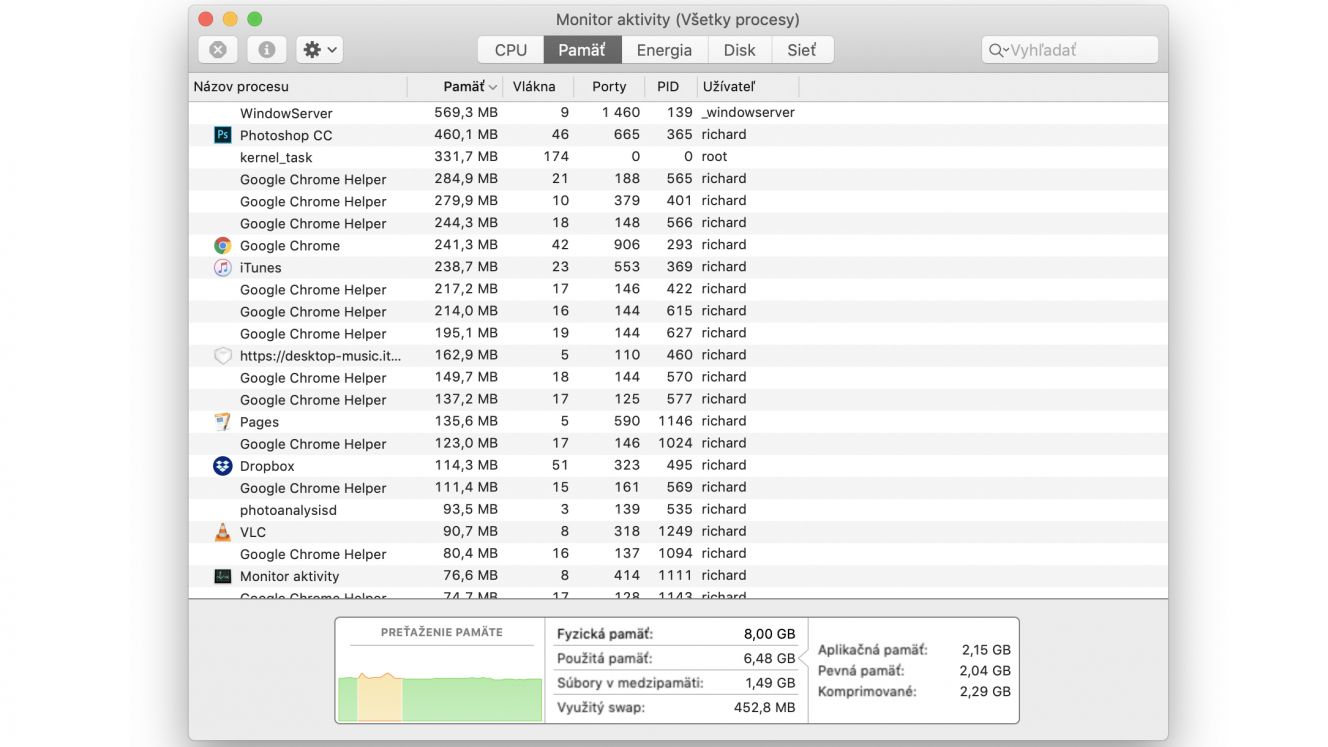Open the Sieť tab
This screenshot has height=747, width=1328.
pos(802,50)
